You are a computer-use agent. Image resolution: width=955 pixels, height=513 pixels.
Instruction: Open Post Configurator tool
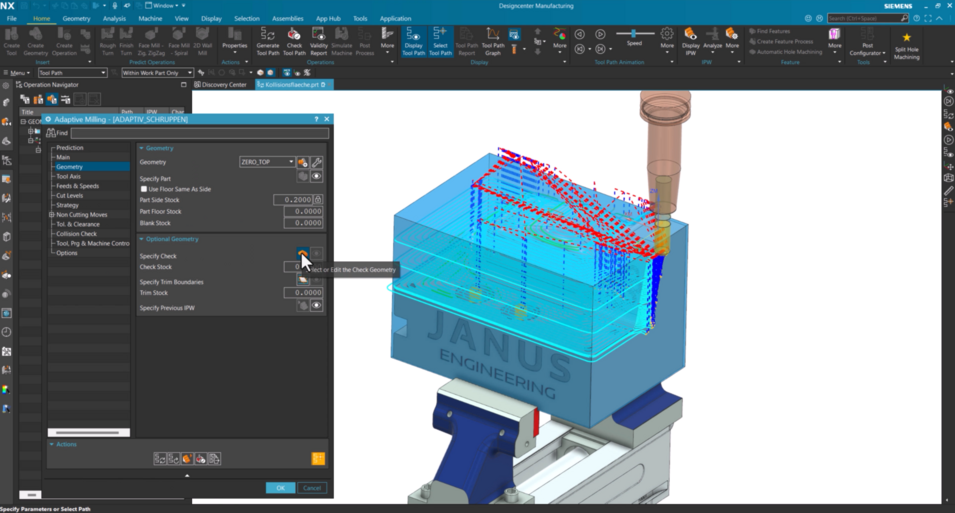click(x=867, y=41)
